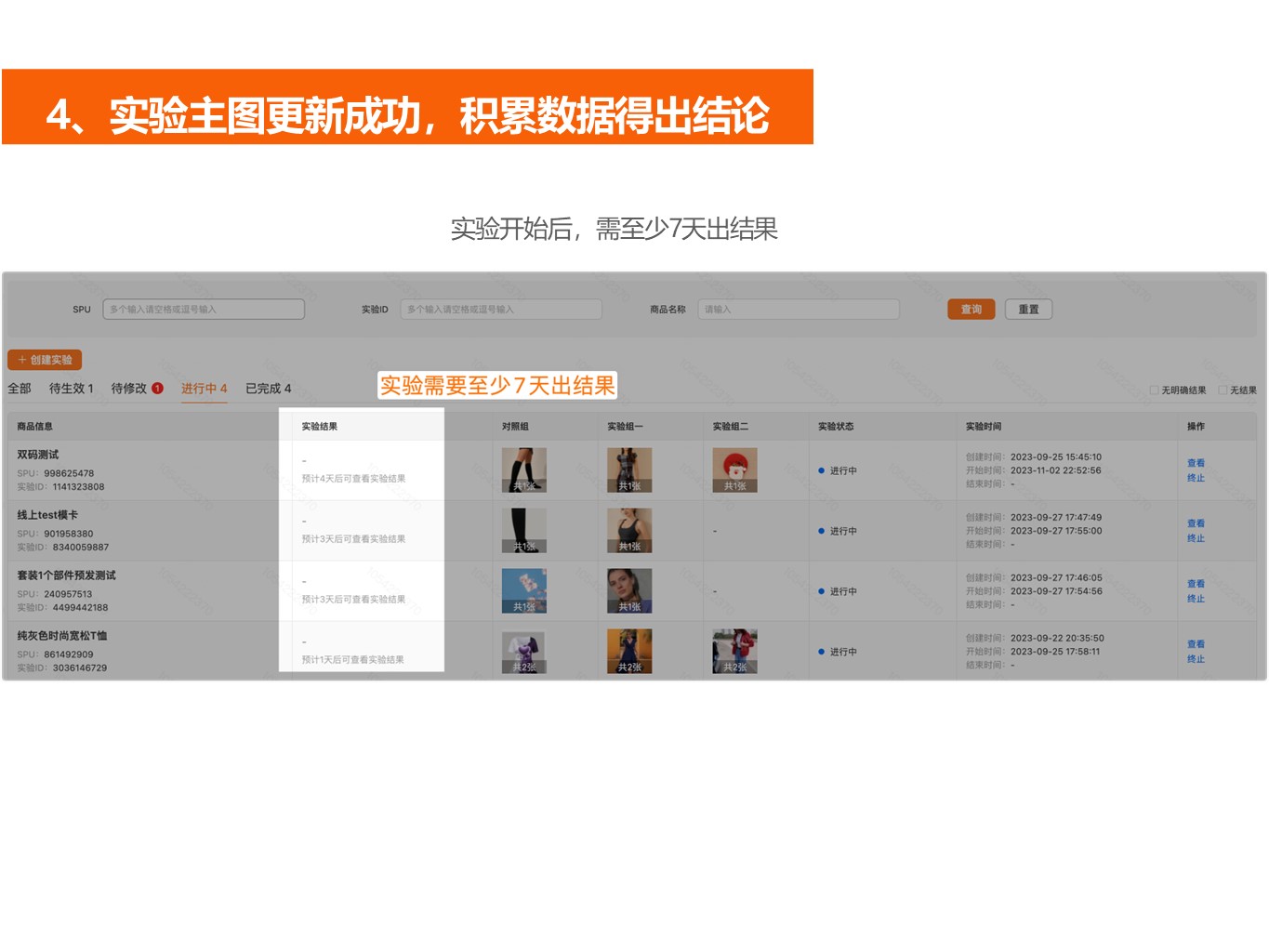
Task: Select the 商品名称 text input
Action: coord(799,310)
